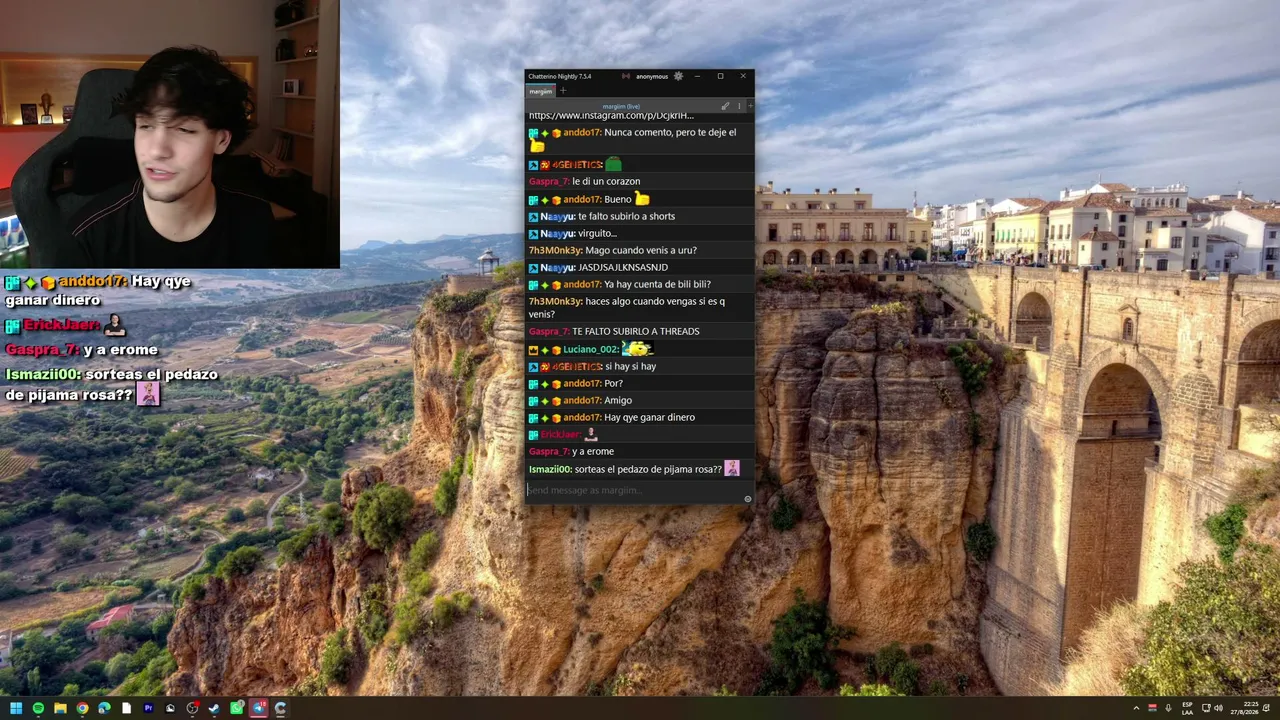Viewport: 1280px width, 720px height.
Task: Click anddo17 on the 'Amigo' message
Action: pos(582,400)
